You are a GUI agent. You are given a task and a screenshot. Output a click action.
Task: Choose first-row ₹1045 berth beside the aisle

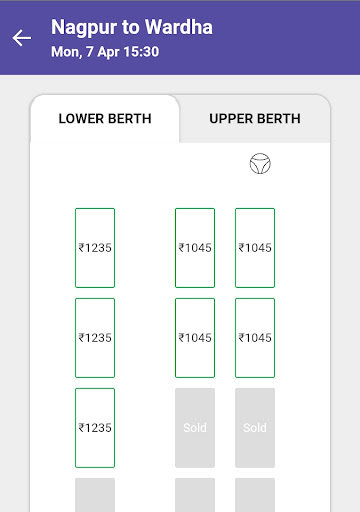click(195, 248)
